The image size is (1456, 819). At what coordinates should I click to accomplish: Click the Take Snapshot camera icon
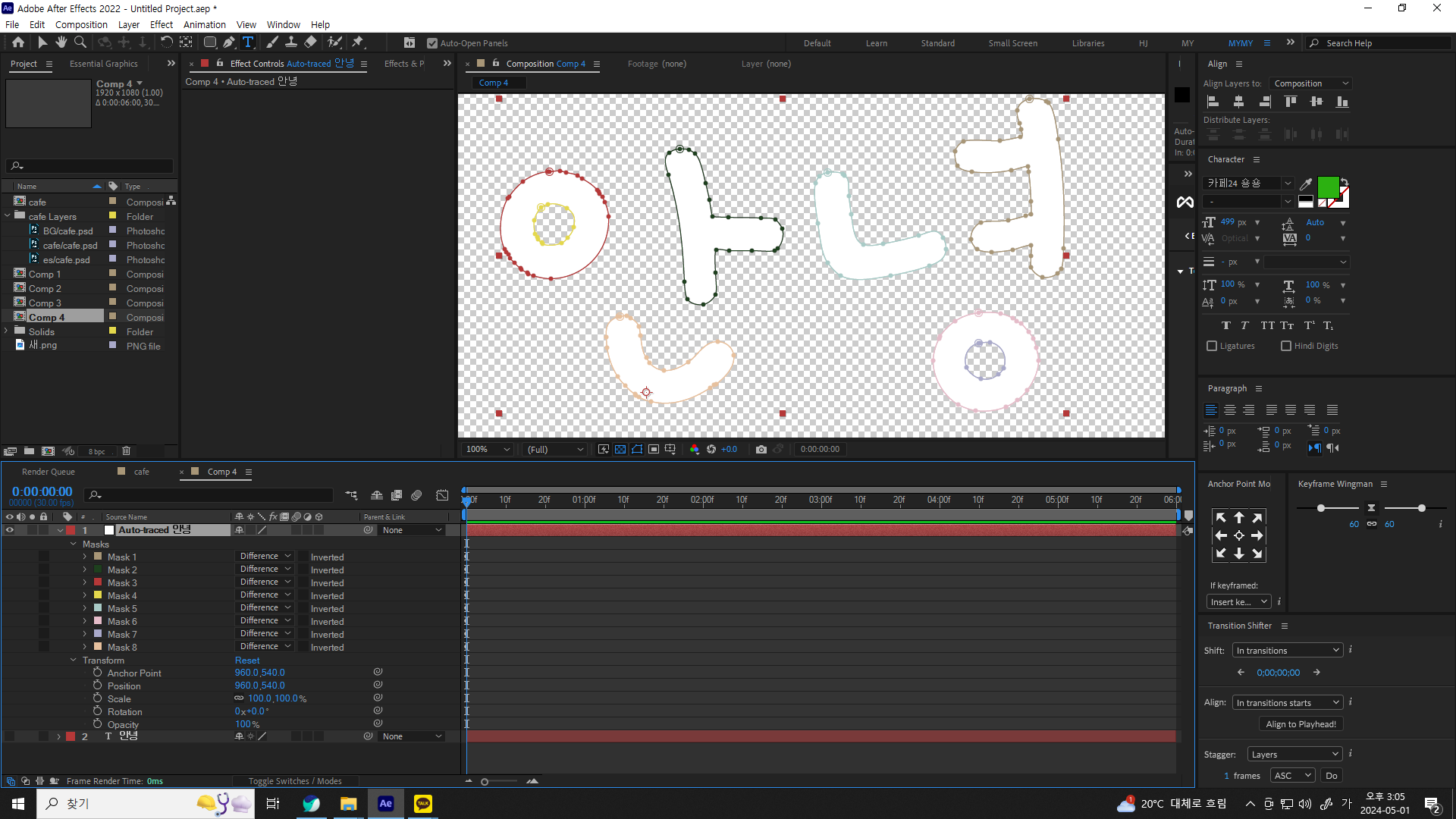click(761, 450)
